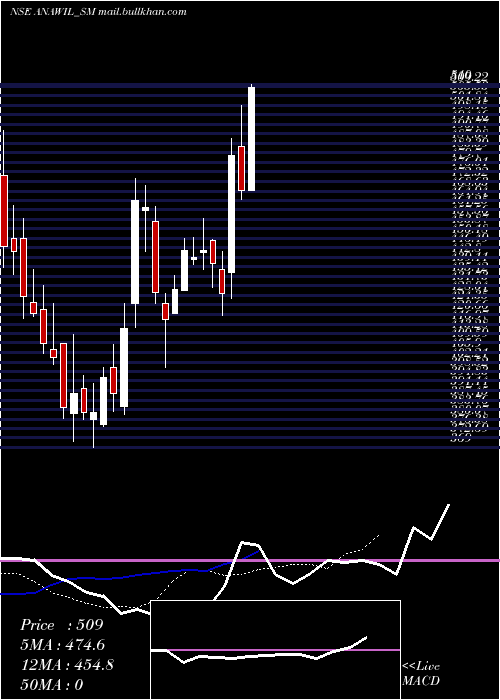Image resolution: width=500 pixels, height=700 pixels.
Task: Click the <<Live MACD label
Action: click(421, 673)
